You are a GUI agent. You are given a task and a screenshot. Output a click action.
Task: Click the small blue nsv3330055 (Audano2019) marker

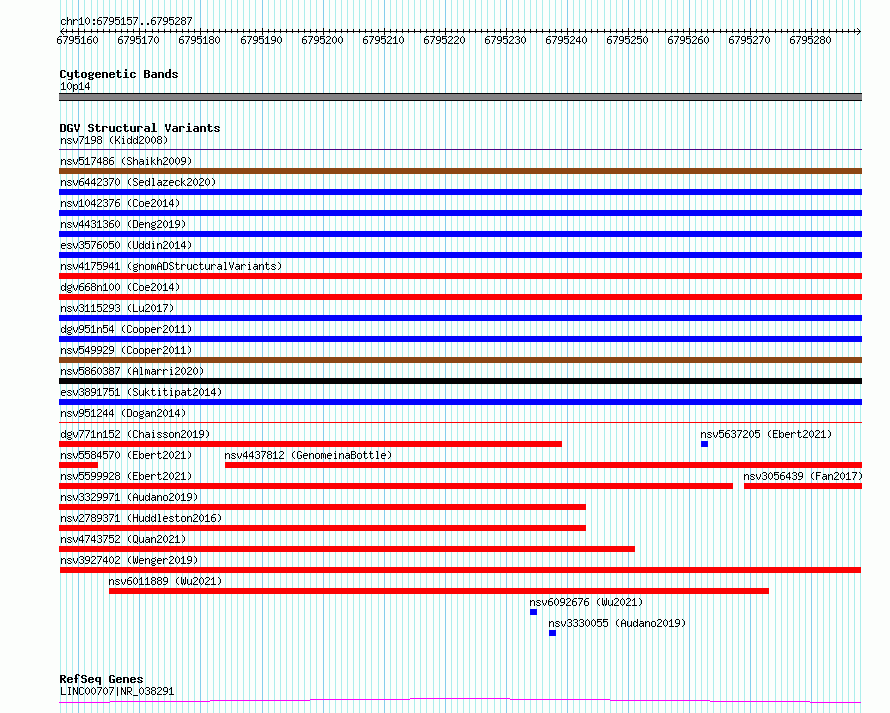coord(552,633)
